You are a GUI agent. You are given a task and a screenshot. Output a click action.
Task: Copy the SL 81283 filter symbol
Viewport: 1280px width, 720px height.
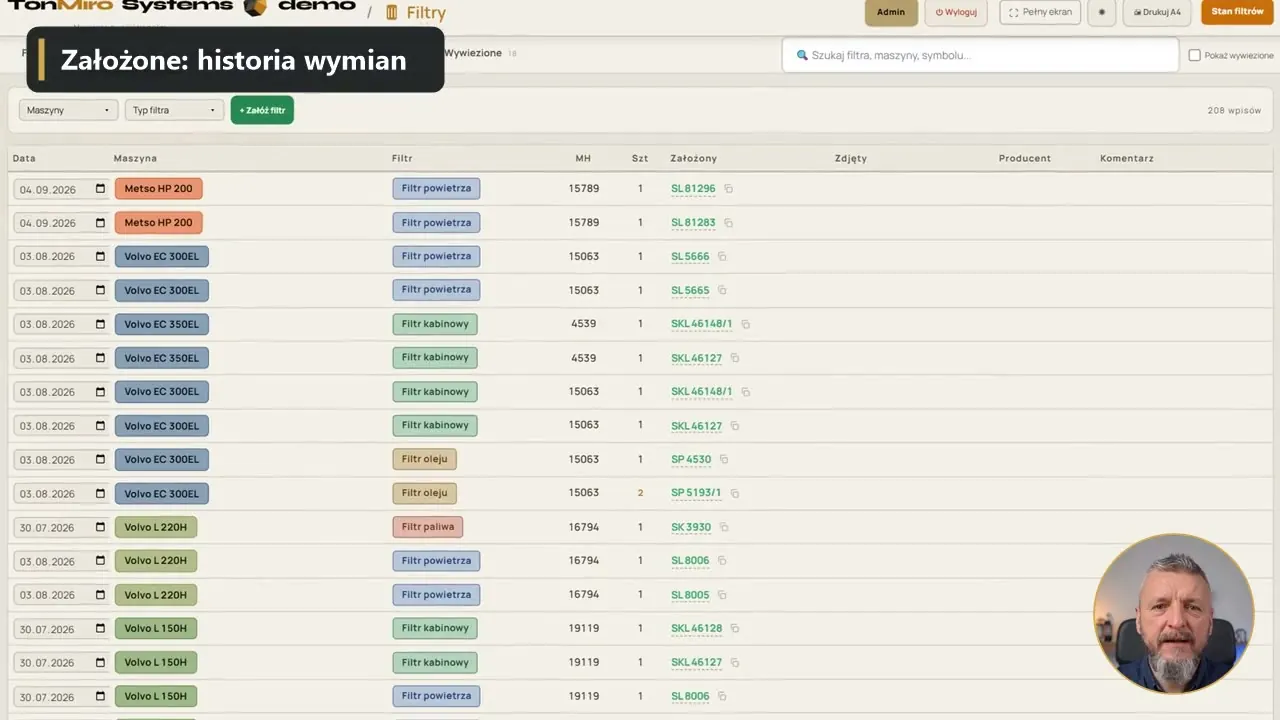(x=728, y=223)
